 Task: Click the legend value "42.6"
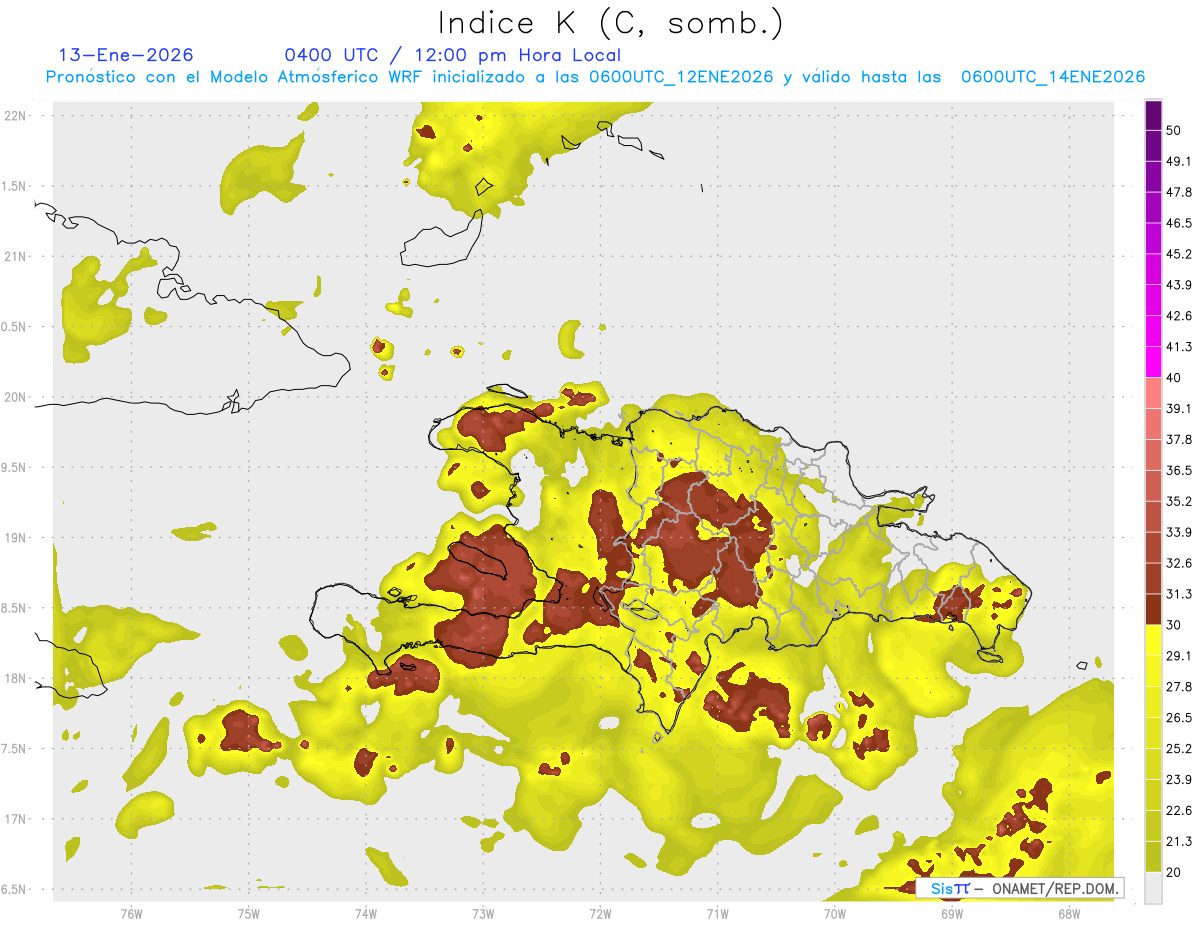click(x=1179, y=316)
